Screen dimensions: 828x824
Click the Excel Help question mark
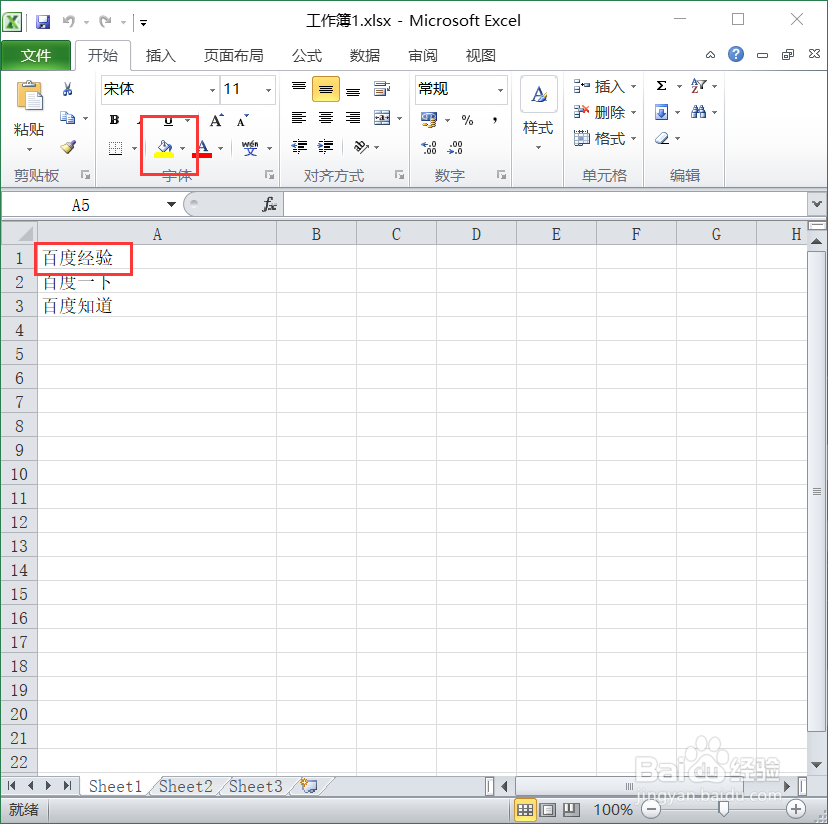pos(736,54)
